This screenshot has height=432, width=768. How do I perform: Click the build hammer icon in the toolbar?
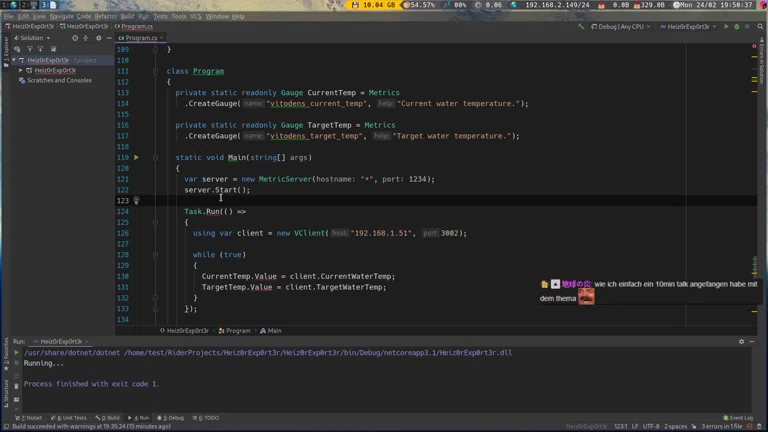pos(580,26)
